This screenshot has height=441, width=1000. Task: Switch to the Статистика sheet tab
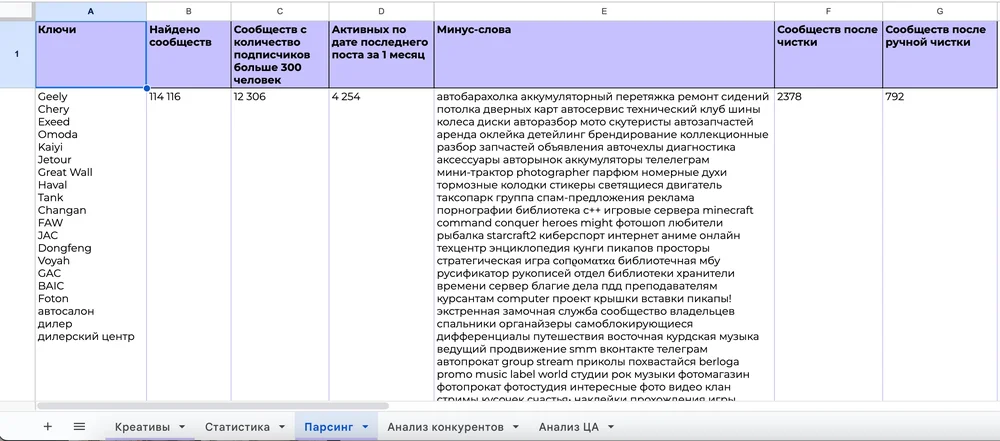pyautogui.click(x=237, y=427)
